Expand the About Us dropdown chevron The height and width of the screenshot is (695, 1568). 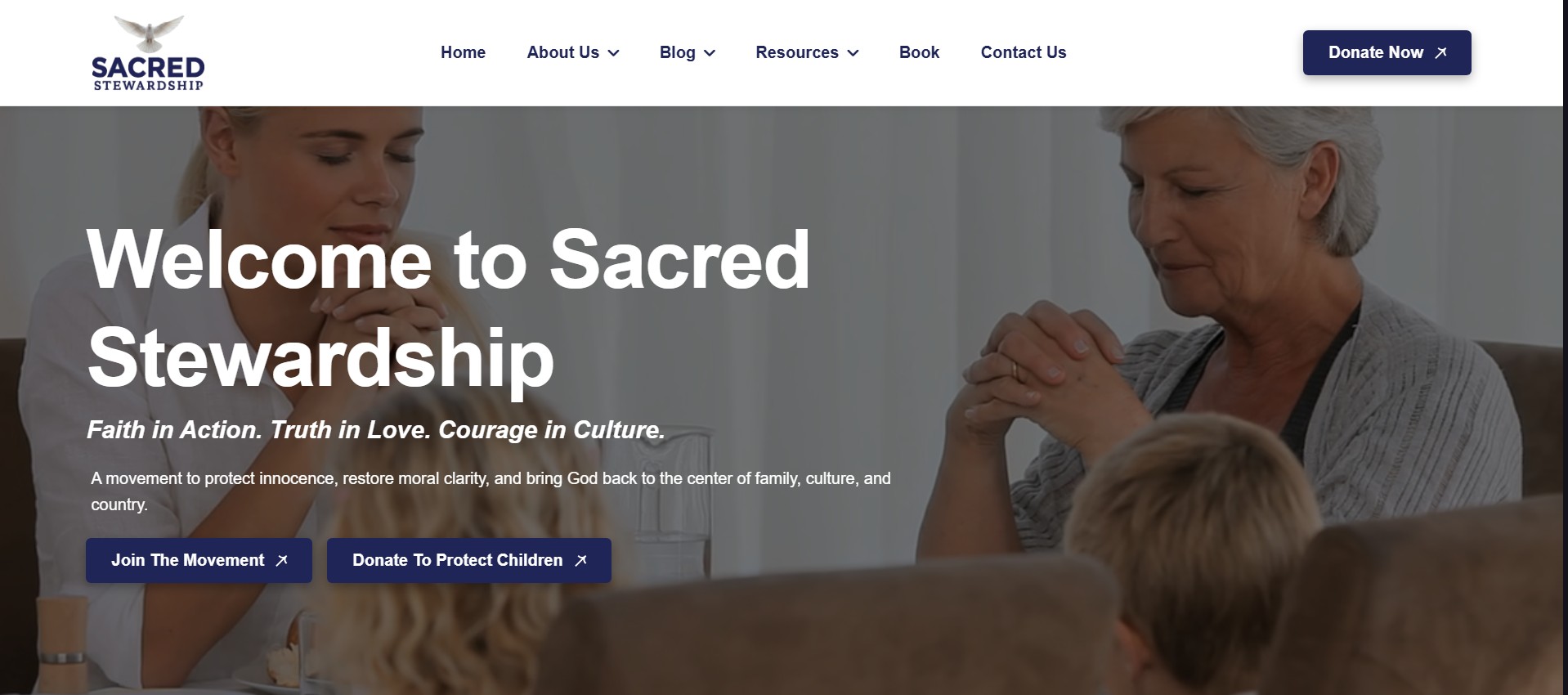click(x=614, y=53)
